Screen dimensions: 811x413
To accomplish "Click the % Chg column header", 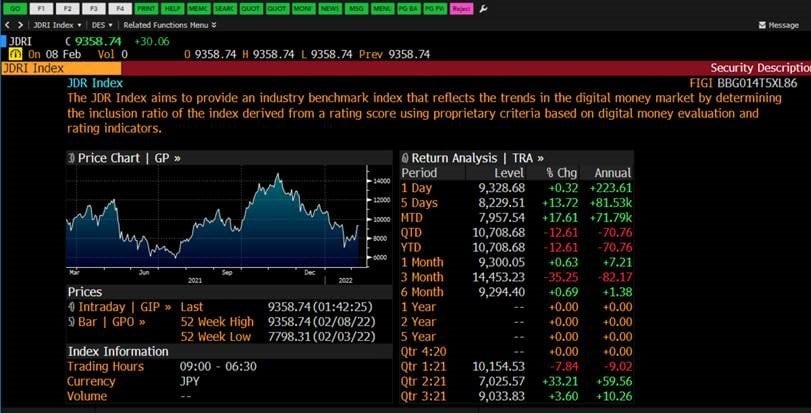I will click(562, 173).
